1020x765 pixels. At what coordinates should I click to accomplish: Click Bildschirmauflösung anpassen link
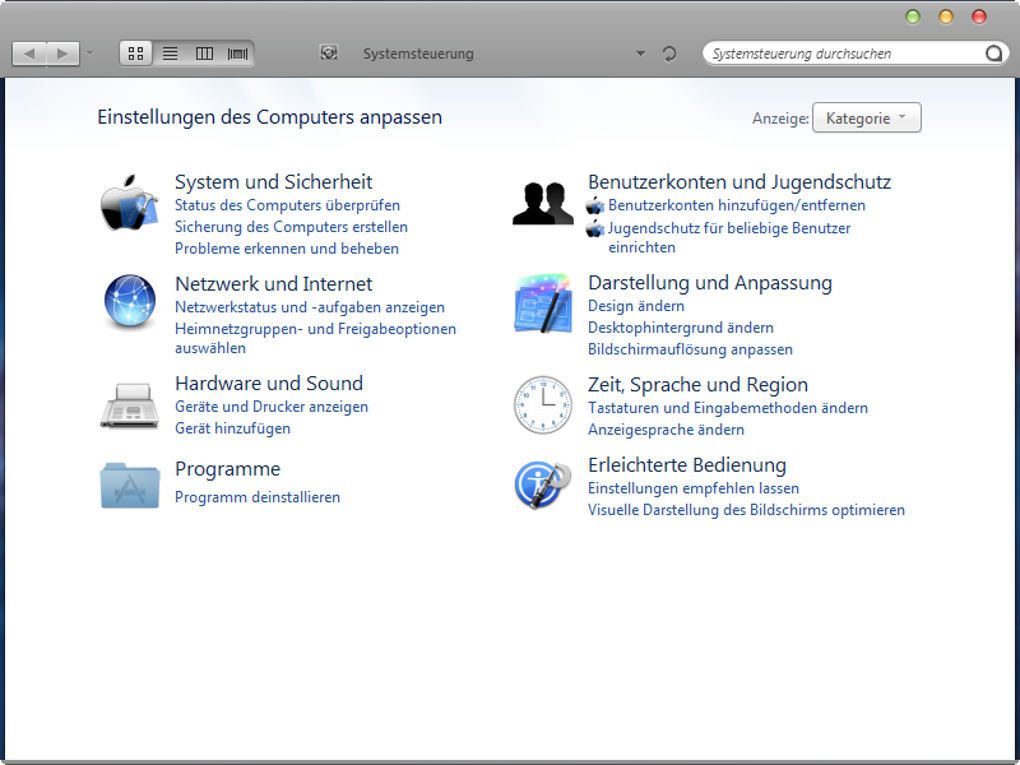pos(690,349)
